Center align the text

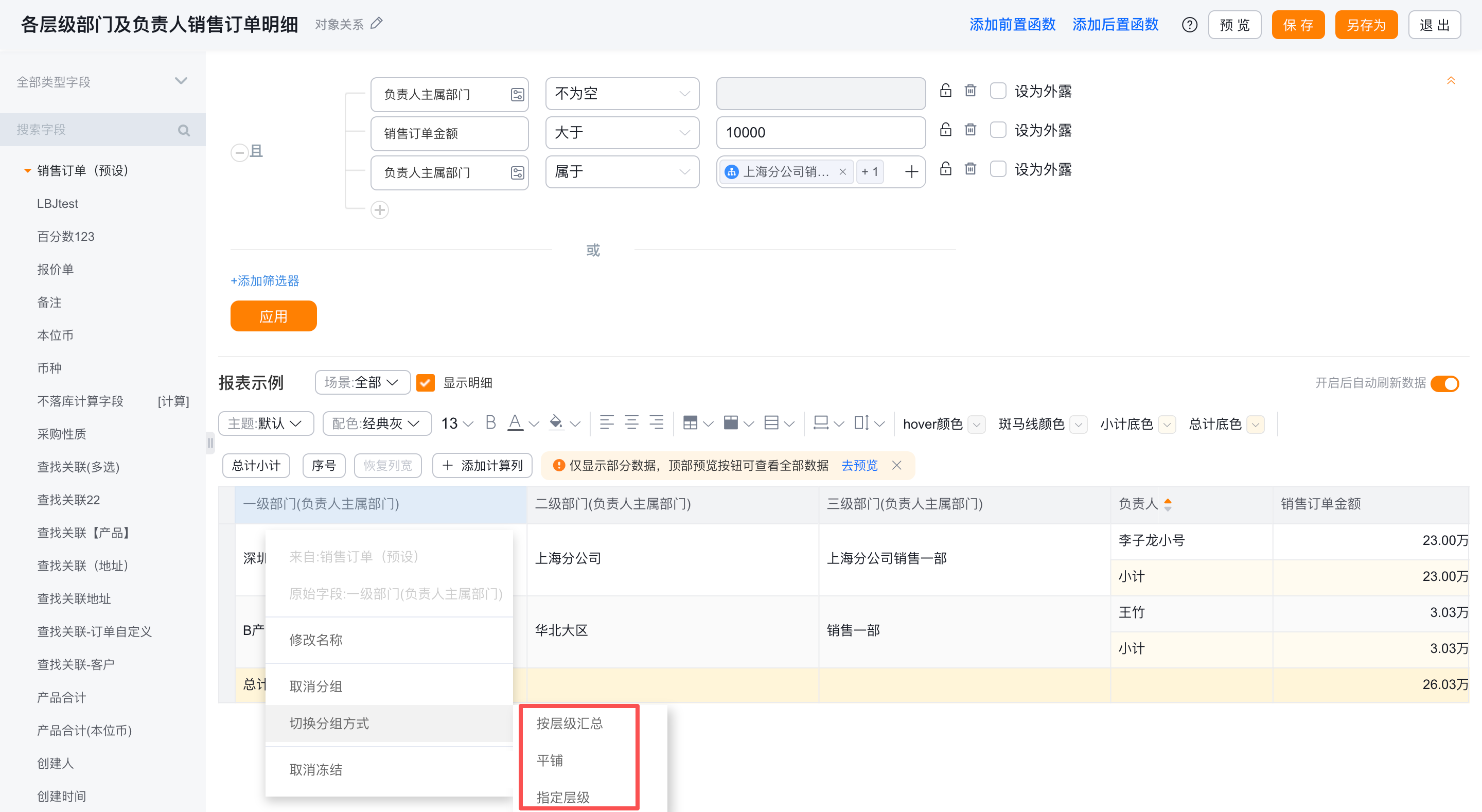631,423
